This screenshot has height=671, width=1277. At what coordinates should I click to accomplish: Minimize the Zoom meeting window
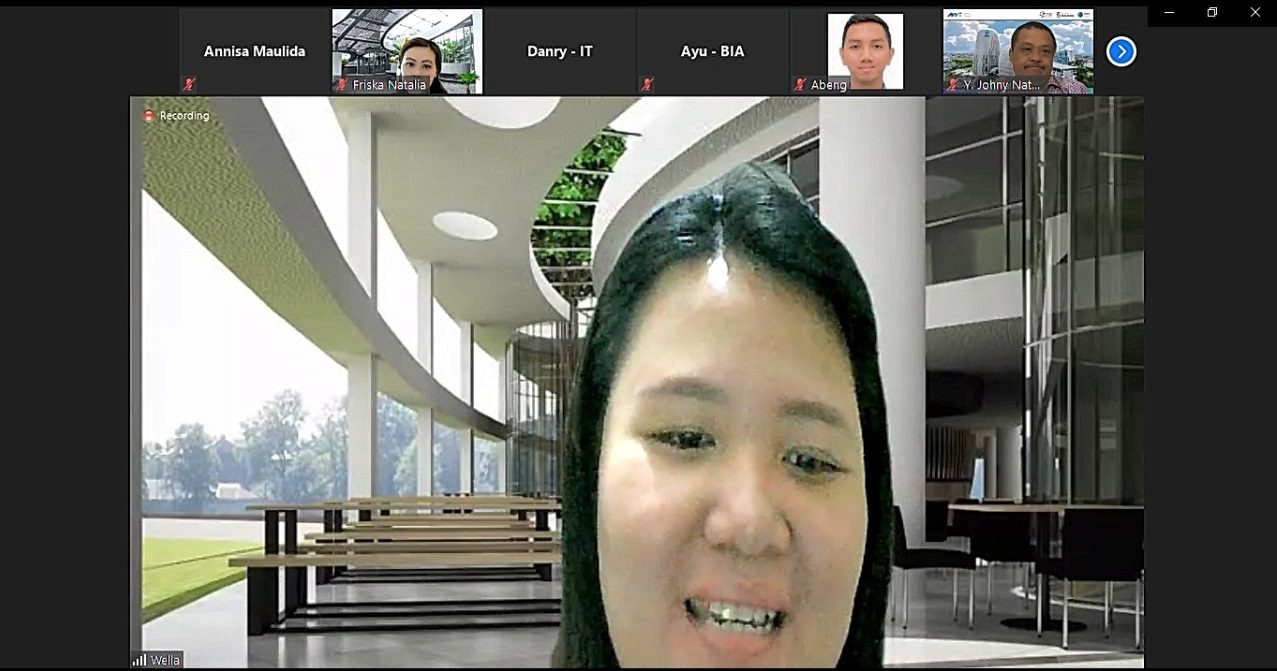click(1169, 13)
